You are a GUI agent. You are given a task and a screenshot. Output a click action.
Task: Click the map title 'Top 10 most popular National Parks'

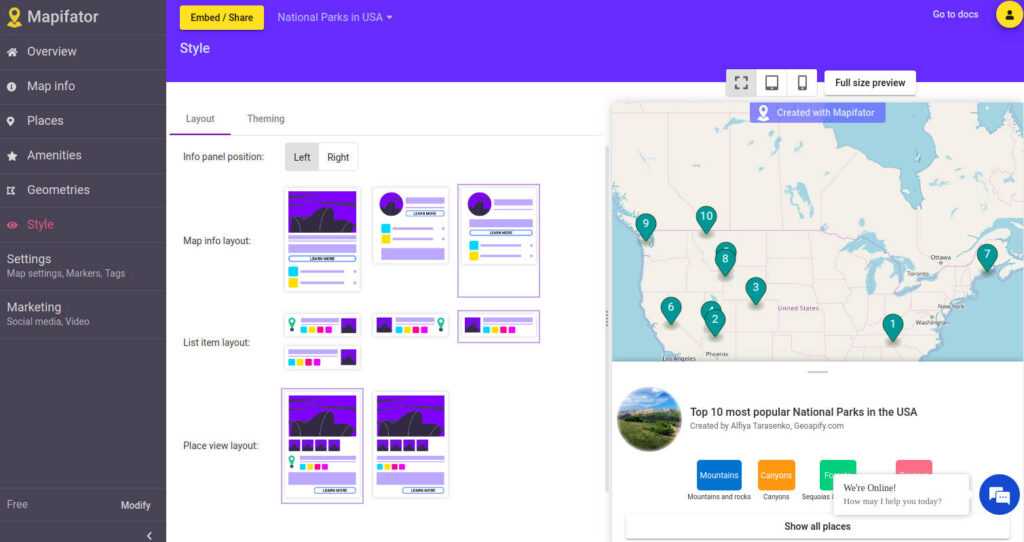[803, 412]
